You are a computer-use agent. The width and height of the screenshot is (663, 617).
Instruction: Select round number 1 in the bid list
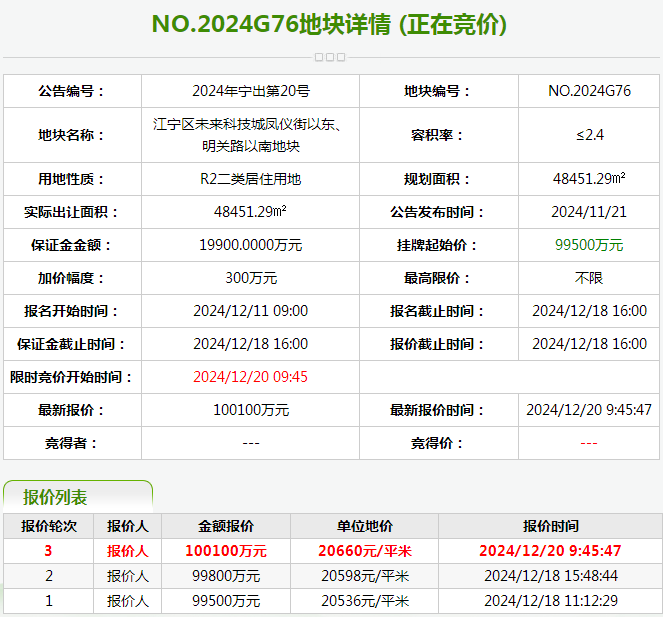coord(49,601)
